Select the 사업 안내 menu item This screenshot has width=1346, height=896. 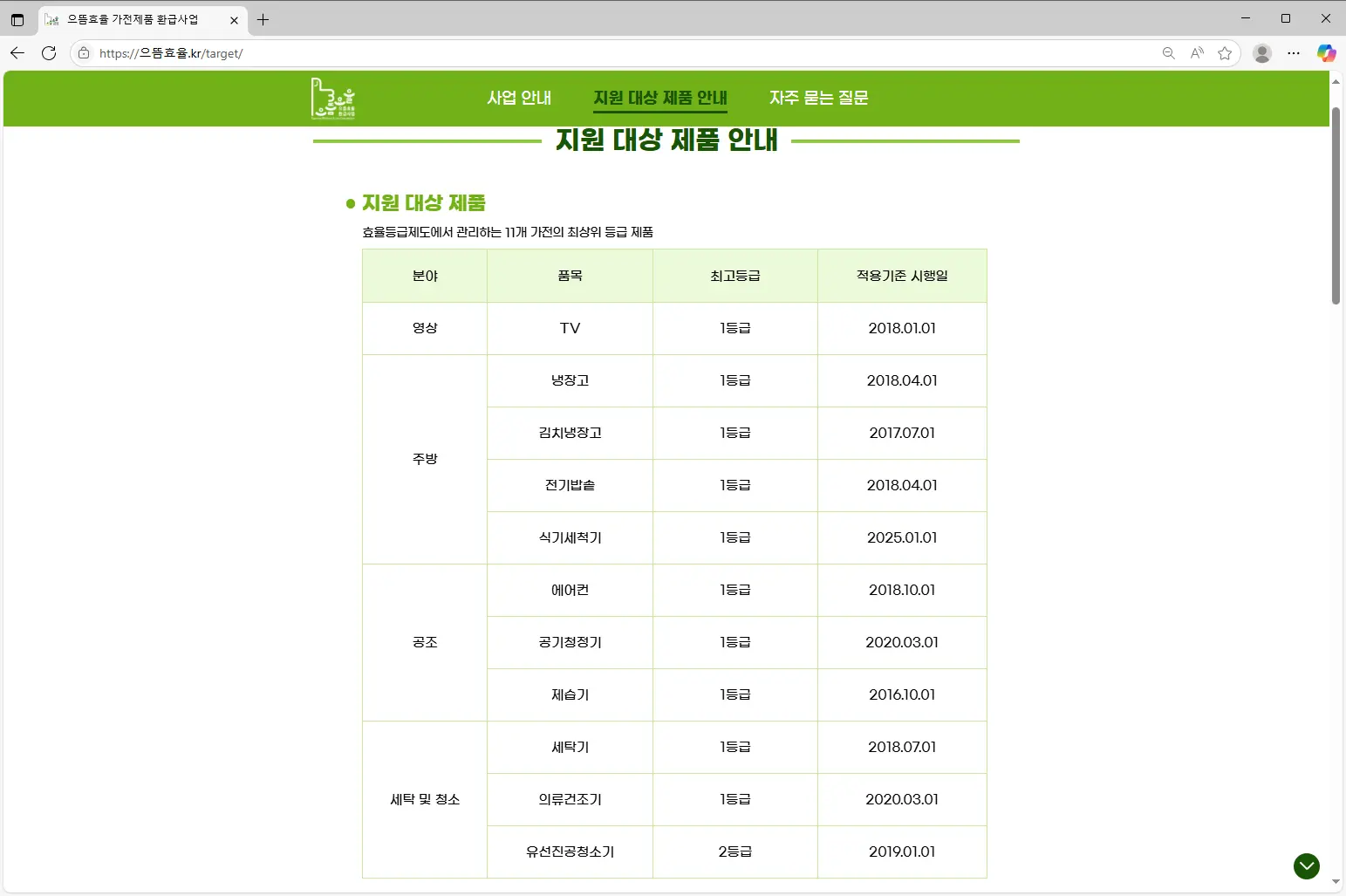(x=519, y=98)
